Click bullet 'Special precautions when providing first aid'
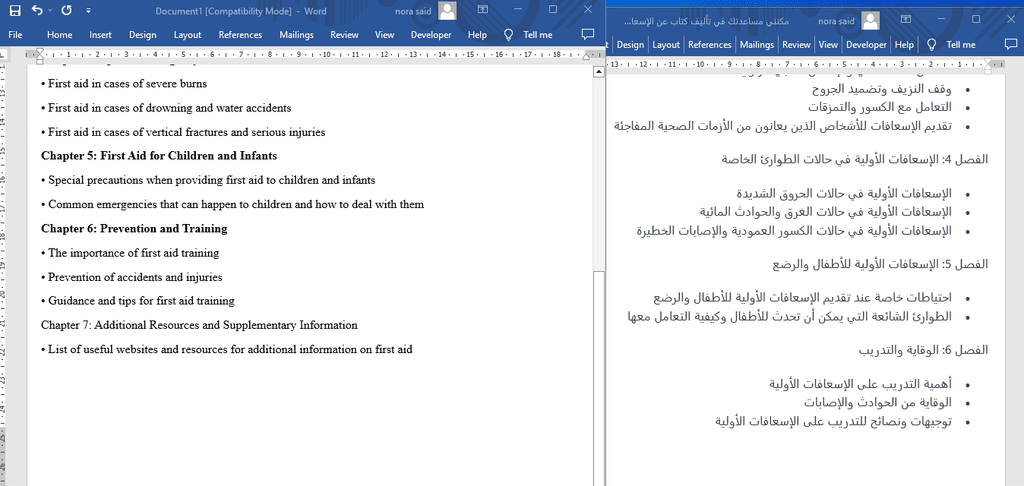 208,180
